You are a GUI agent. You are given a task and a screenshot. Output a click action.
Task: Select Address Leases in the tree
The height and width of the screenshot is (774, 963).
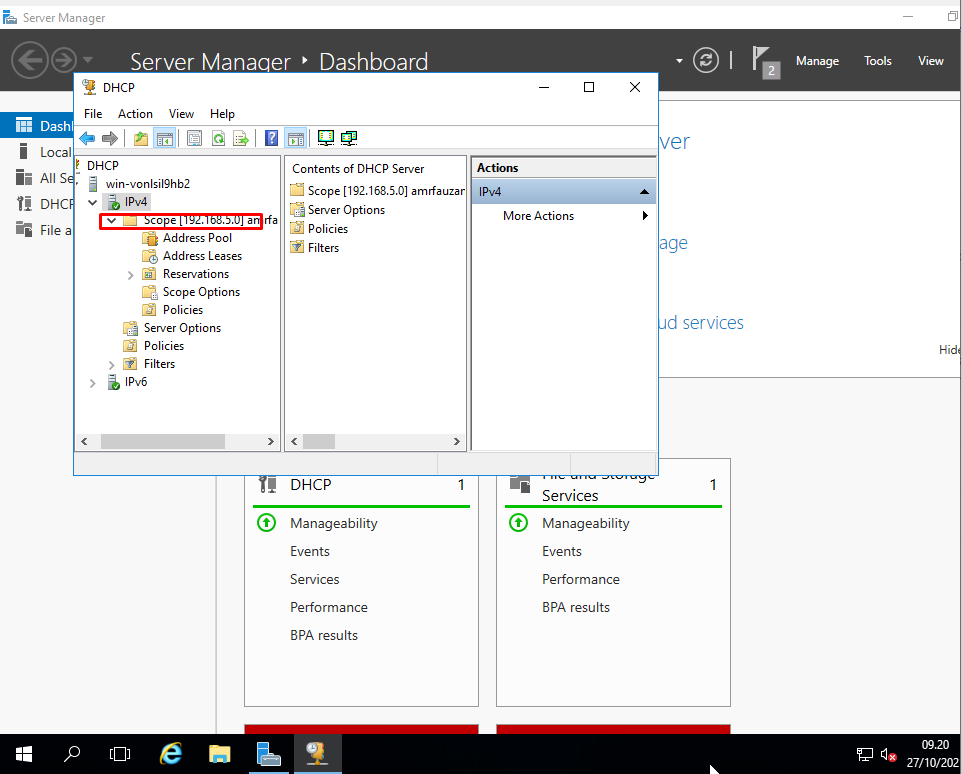[202, 256]
